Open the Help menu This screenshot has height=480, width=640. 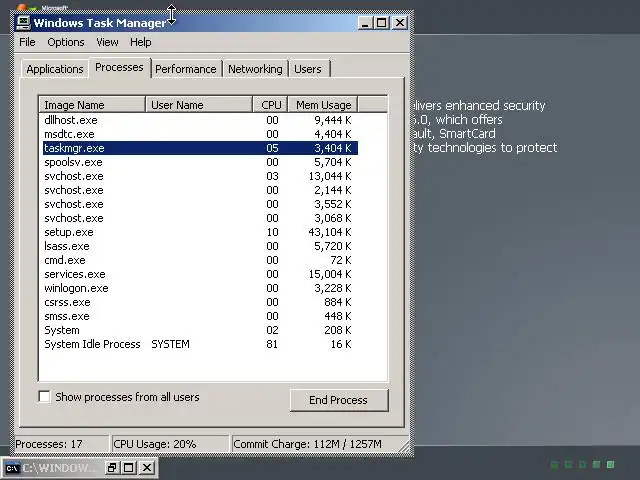(x=141, y=42)
